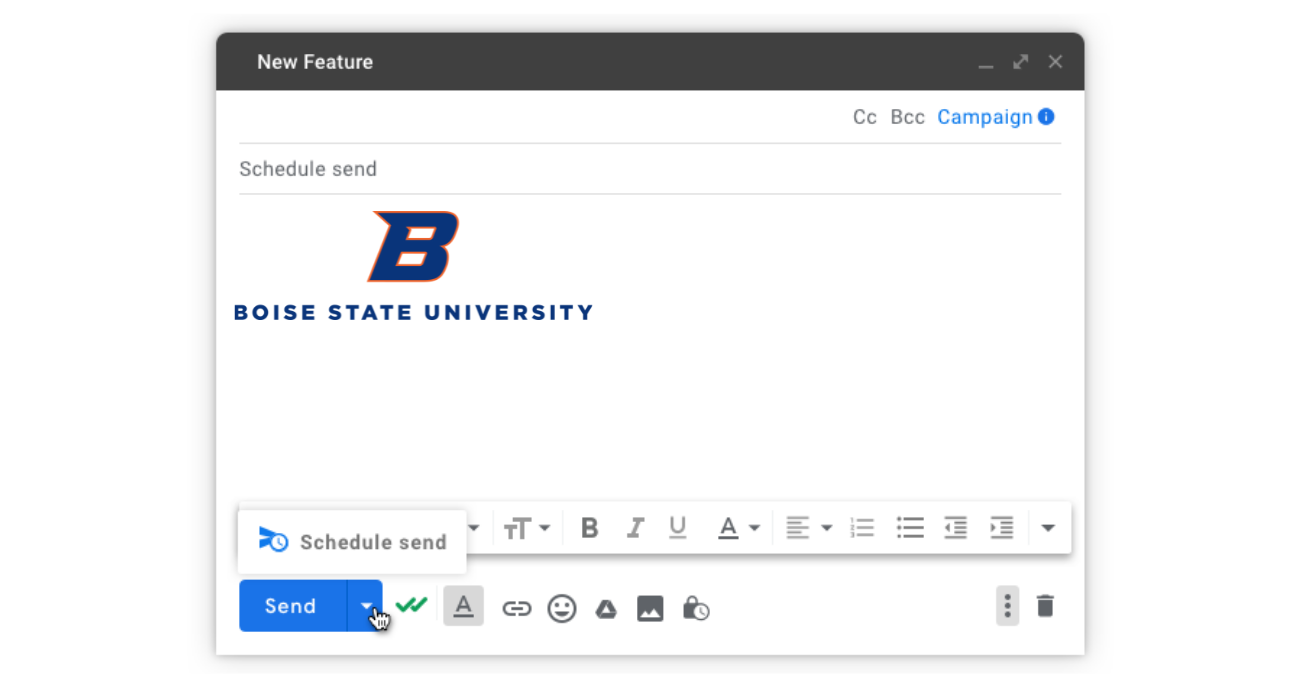Select the Boise State University logo image

(x=413, y=266)
